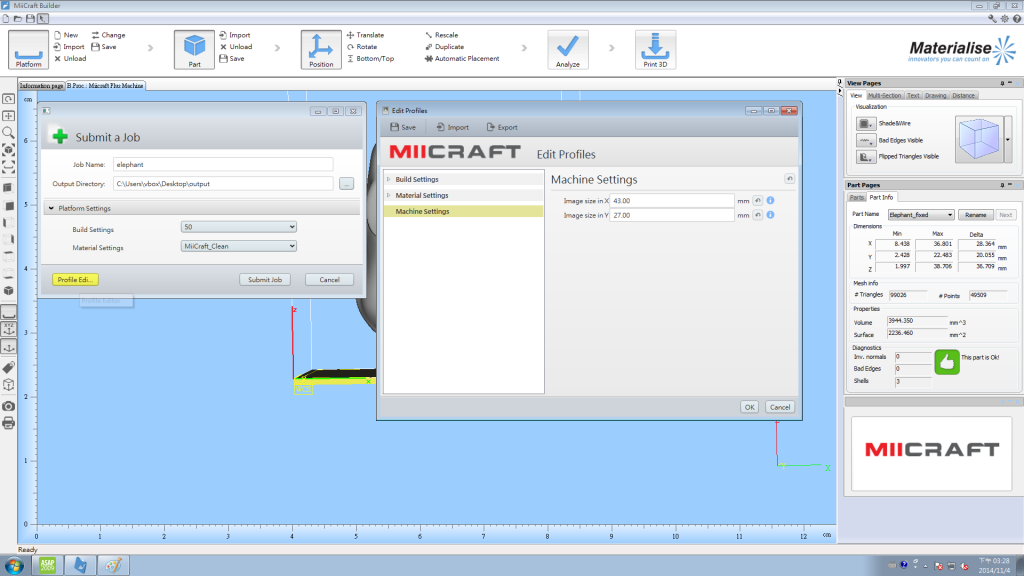Switch to the Parts tab in Part Pages

pyautogui.click(x=856, y=197)
